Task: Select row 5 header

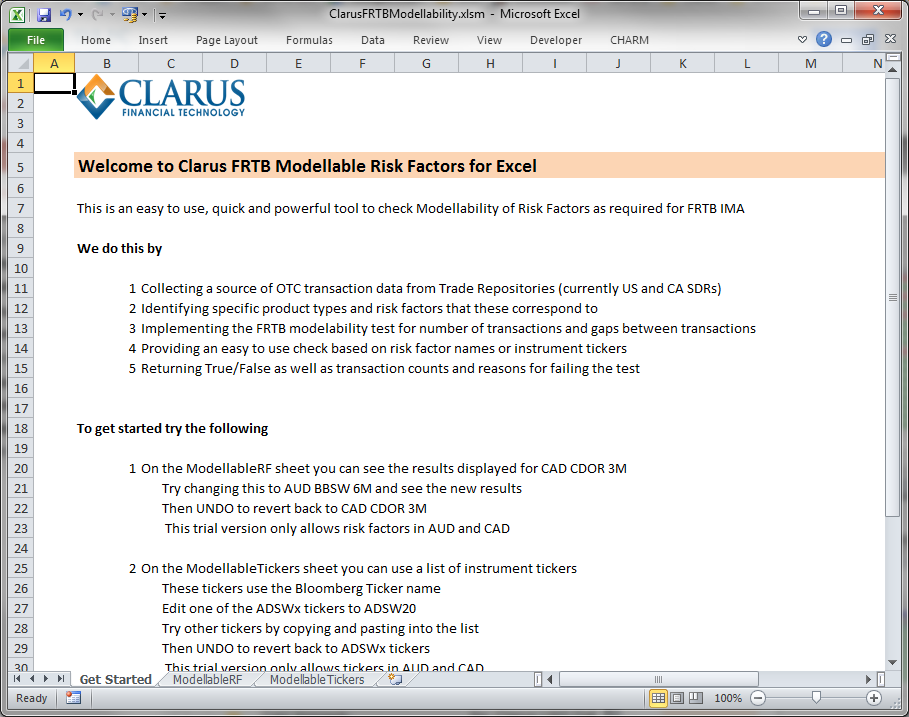Action: pyautogui.click(x=21, y=167)
